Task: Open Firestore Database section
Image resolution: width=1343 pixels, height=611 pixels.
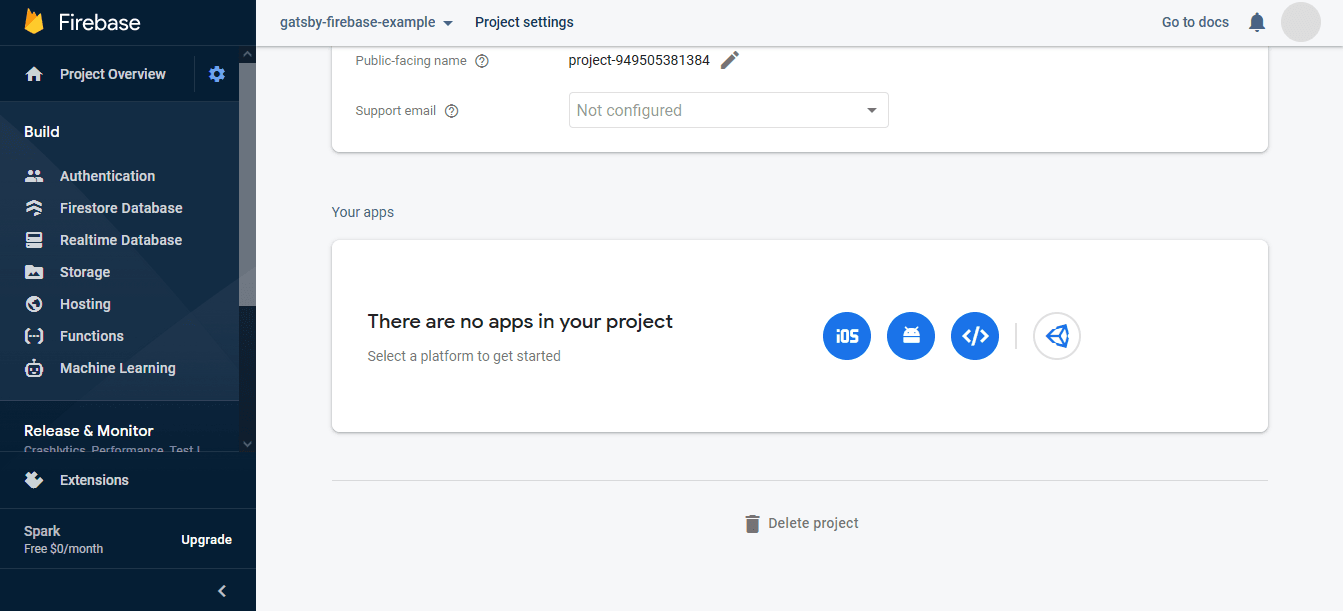Action: tap(121, 208)
